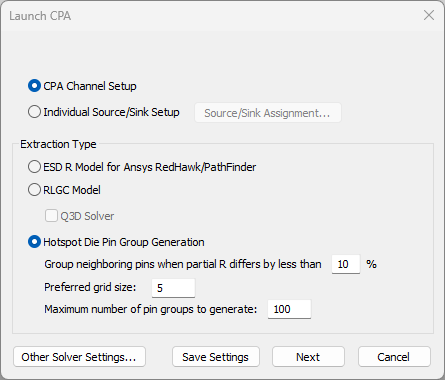Click the Preferred grid size field
Viewport: 445px width, 380px height.
[x=173, y=288]
